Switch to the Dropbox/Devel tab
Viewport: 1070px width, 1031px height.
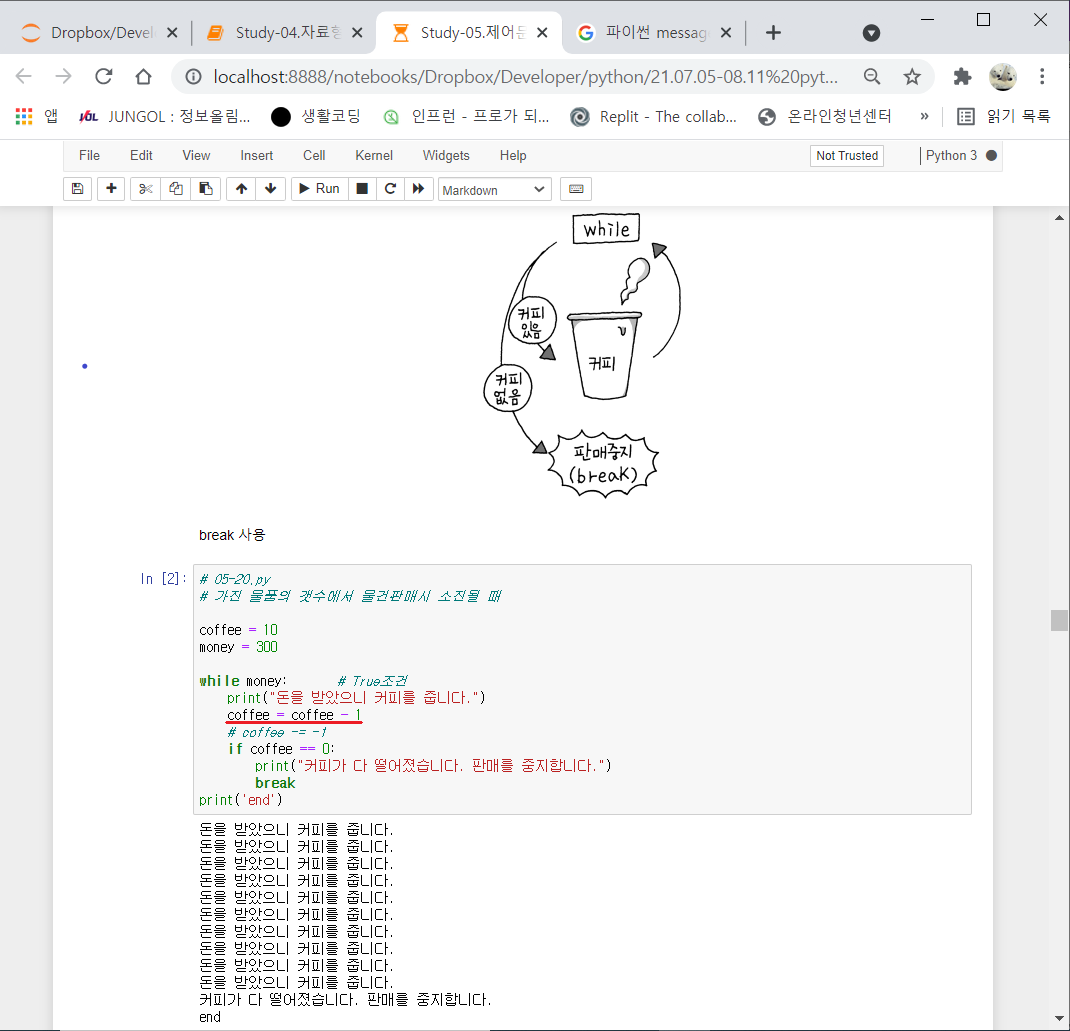point(99,33)
